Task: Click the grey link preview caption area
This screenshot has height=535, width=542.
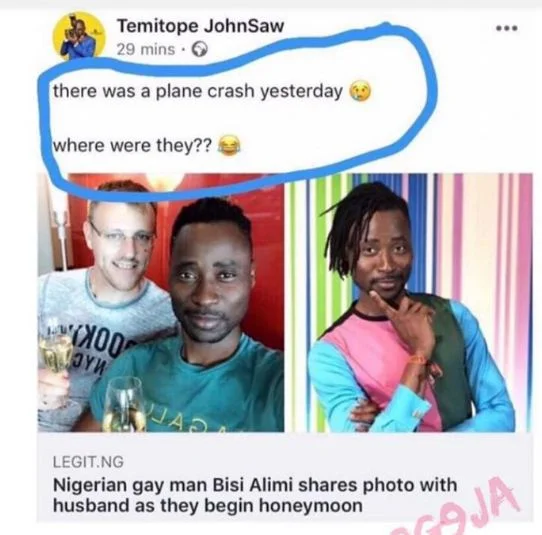Action: click(284, 477)
